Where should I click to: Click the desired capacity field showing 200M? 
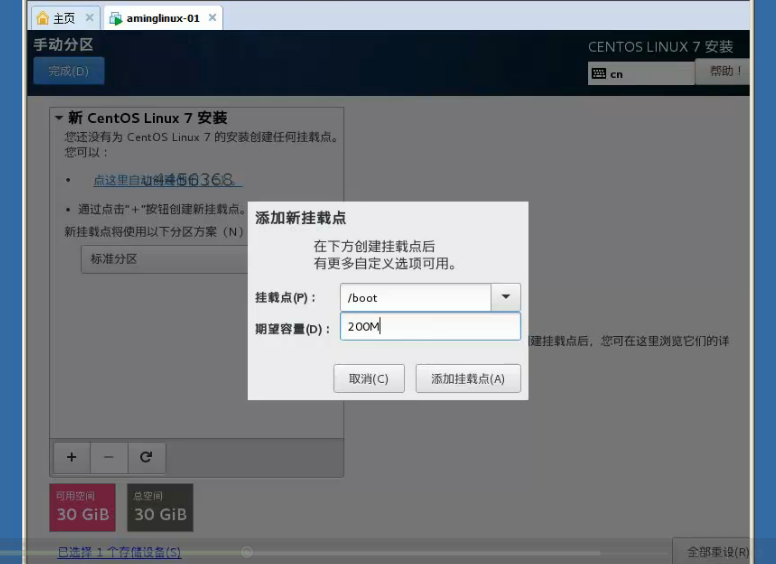[430, 327]
